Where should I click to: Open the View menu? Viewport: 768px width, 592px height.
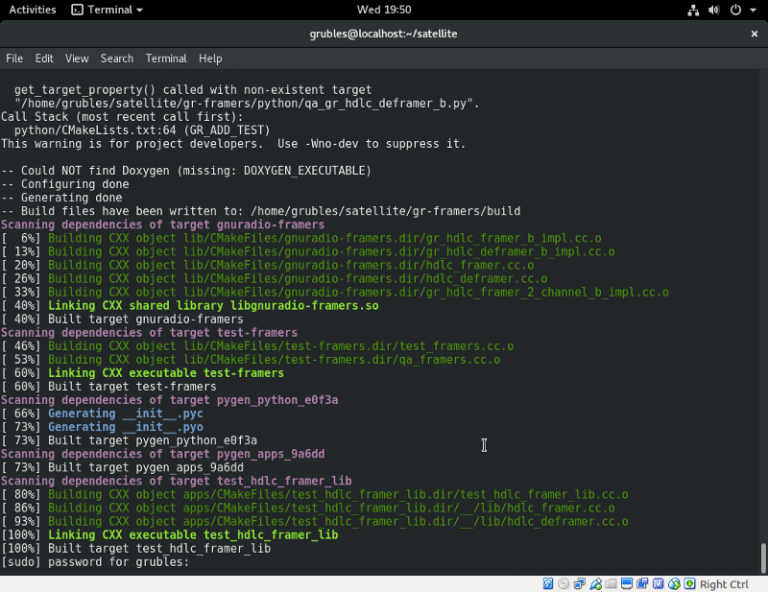[x=77, y=59]
